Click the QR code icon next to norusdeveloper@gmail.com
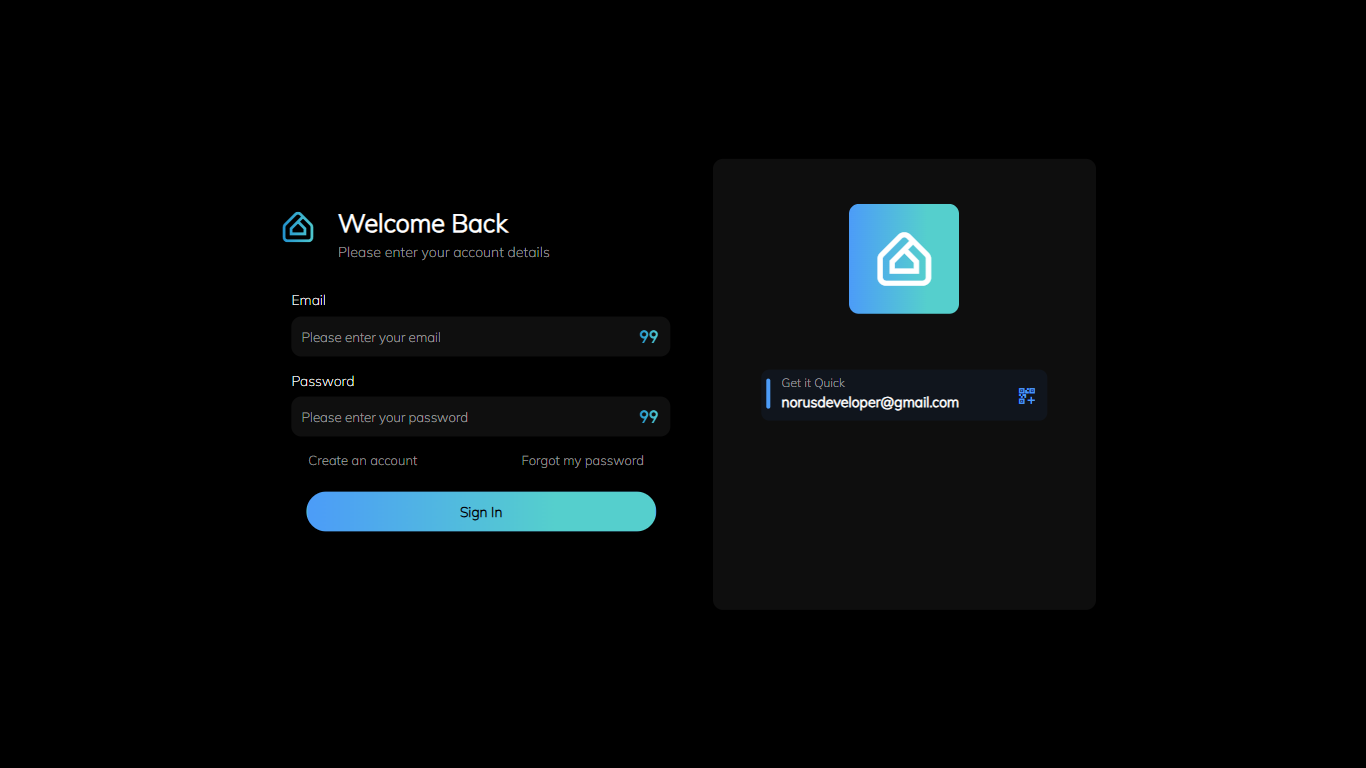This screenshot has width=1366, height=768. coord(1026,396)
